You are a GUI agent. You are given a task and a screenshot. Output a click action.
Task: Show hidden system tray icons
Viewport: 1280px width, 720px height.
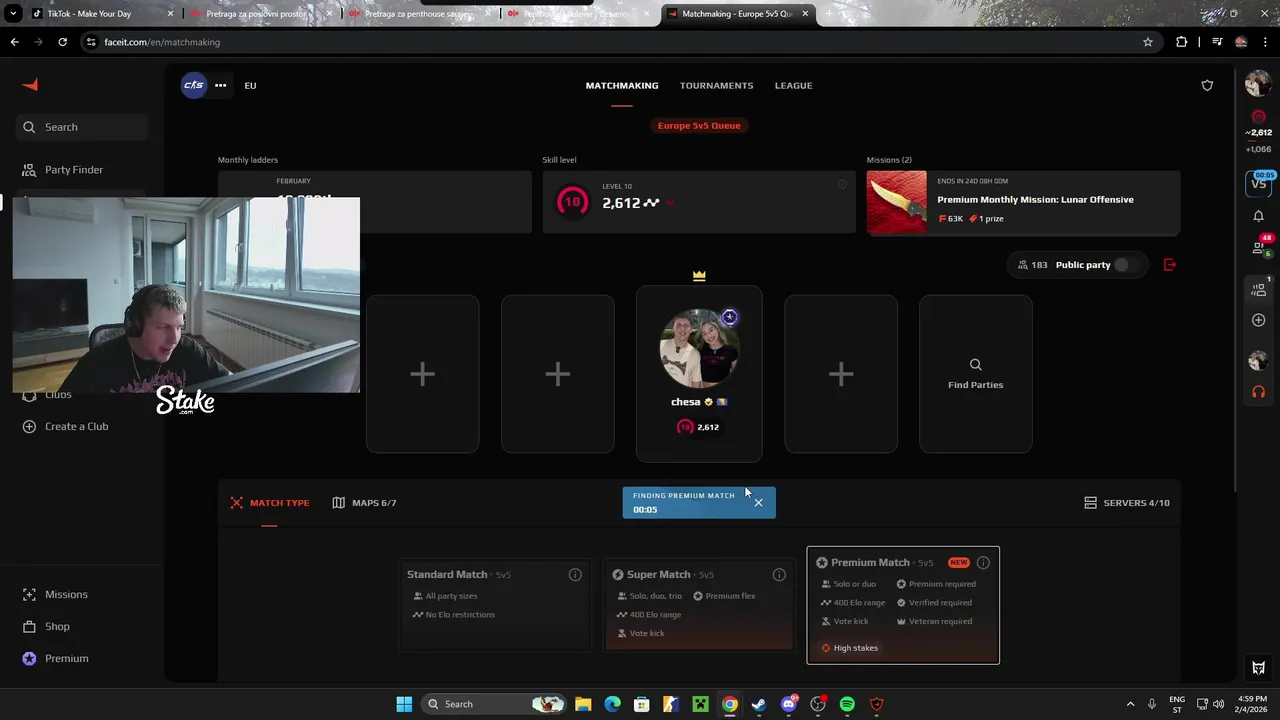click(1130, 704)
